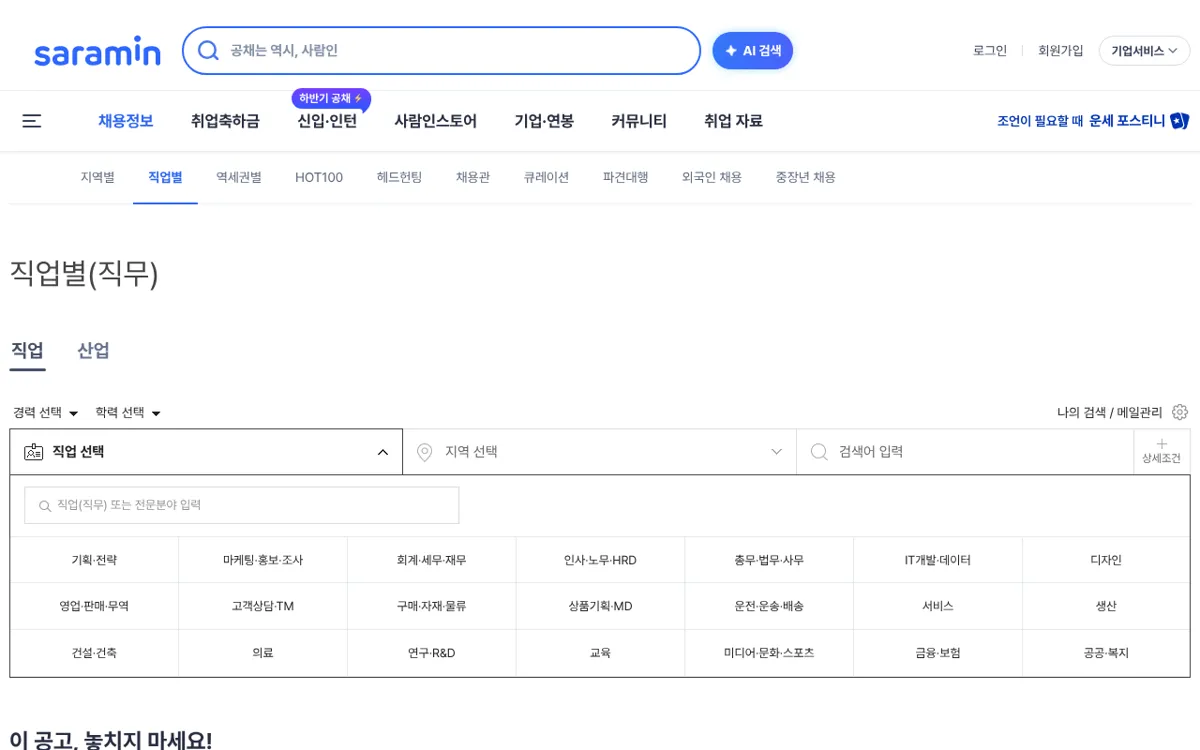Expand 학력 선택 dropdown
The width and height of the screenshot is (1200, 750).
pos(128,412)
